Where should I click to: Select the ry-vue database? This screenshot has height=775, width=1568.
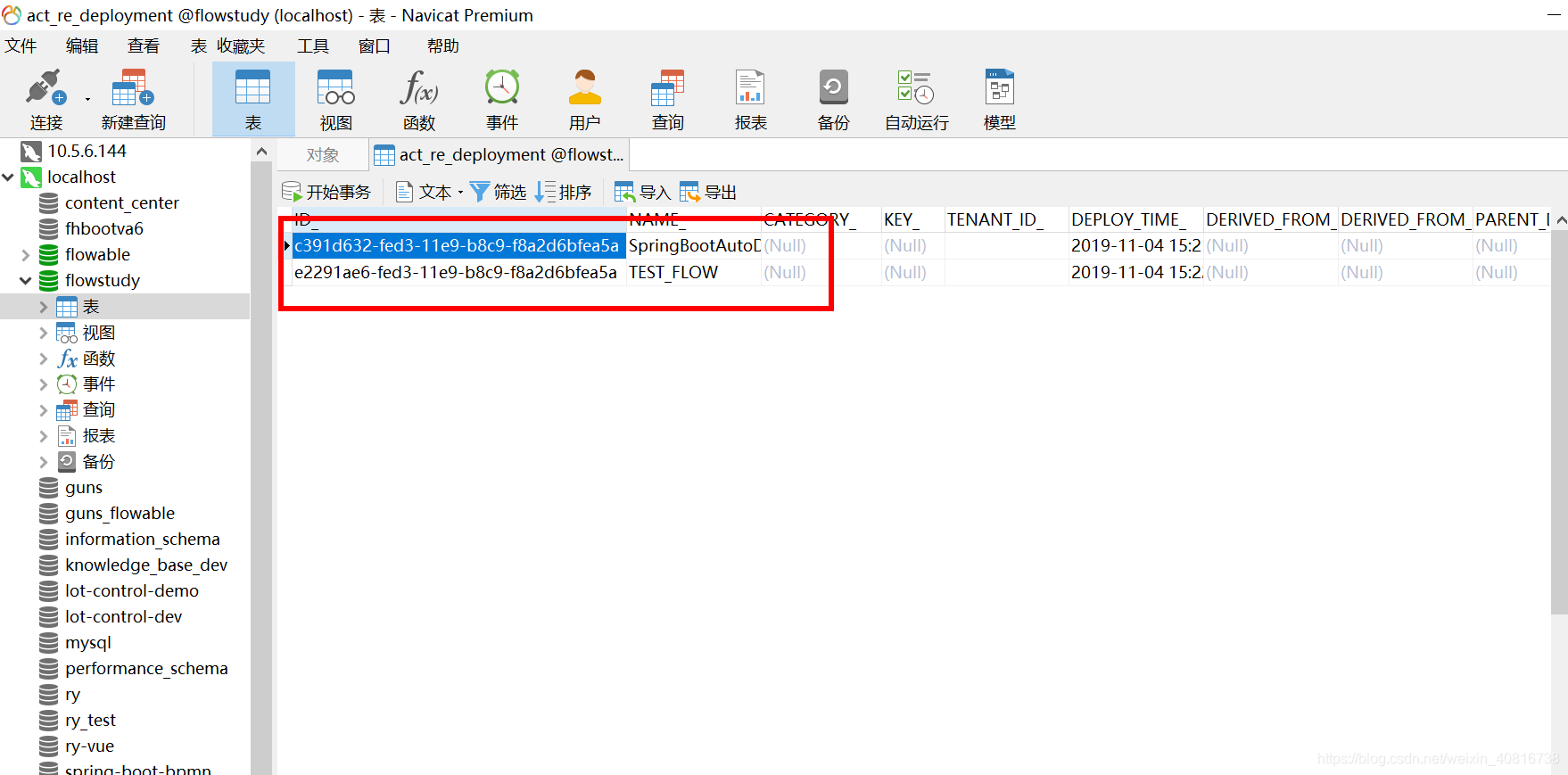(x=89, y=746)
